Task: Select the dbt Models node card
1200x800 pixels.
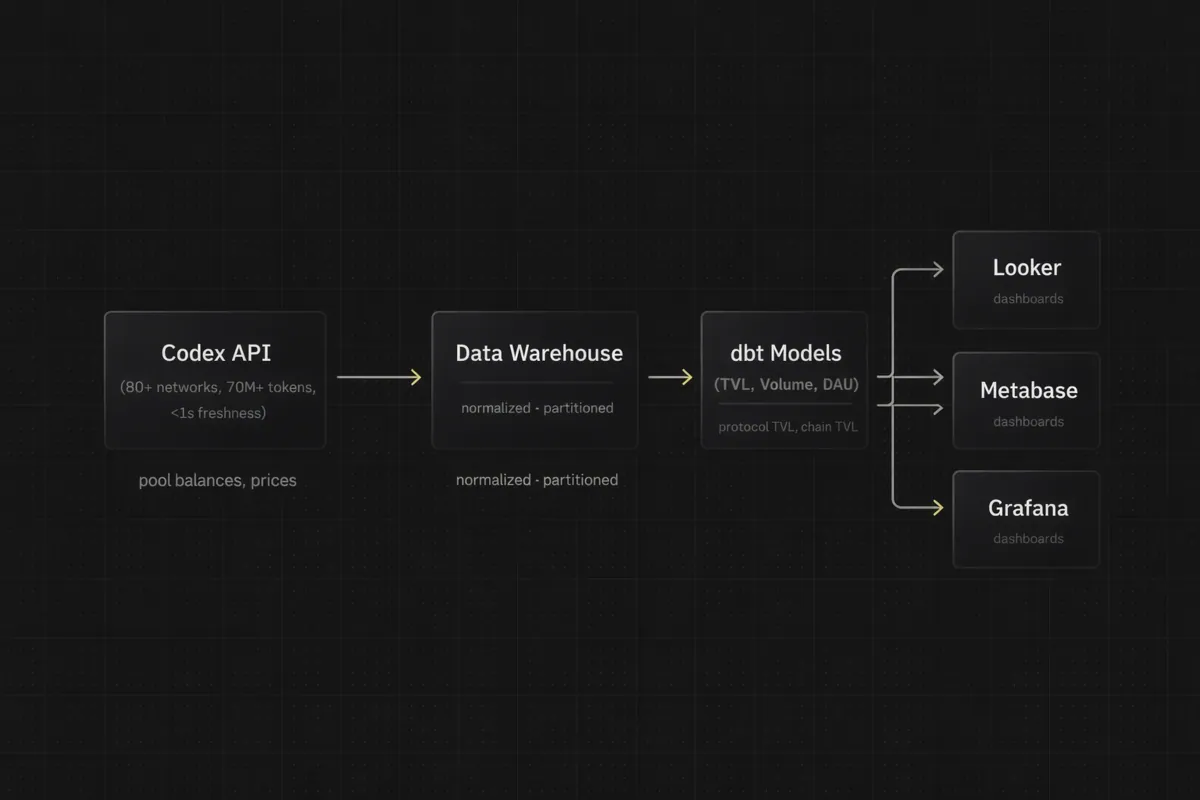Action: click(785, 380)
